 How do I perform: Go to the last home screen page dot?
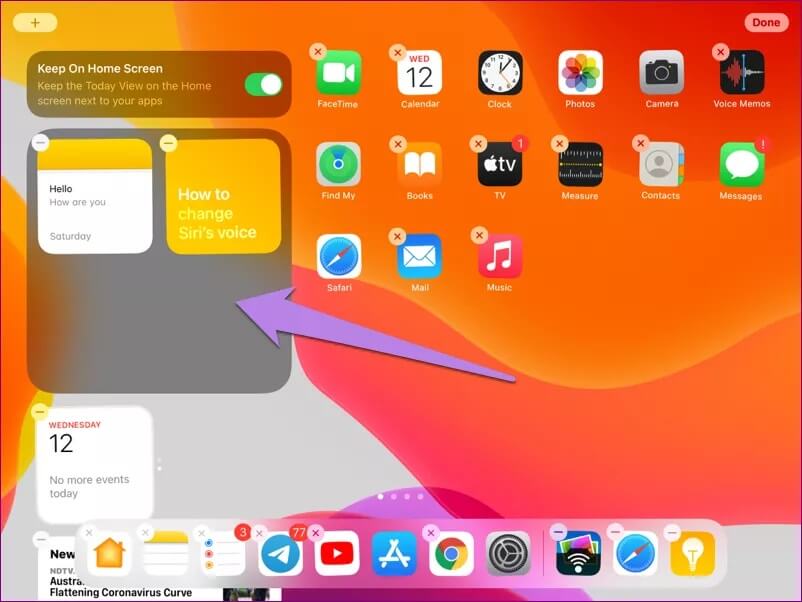click(x=420, y=497)
